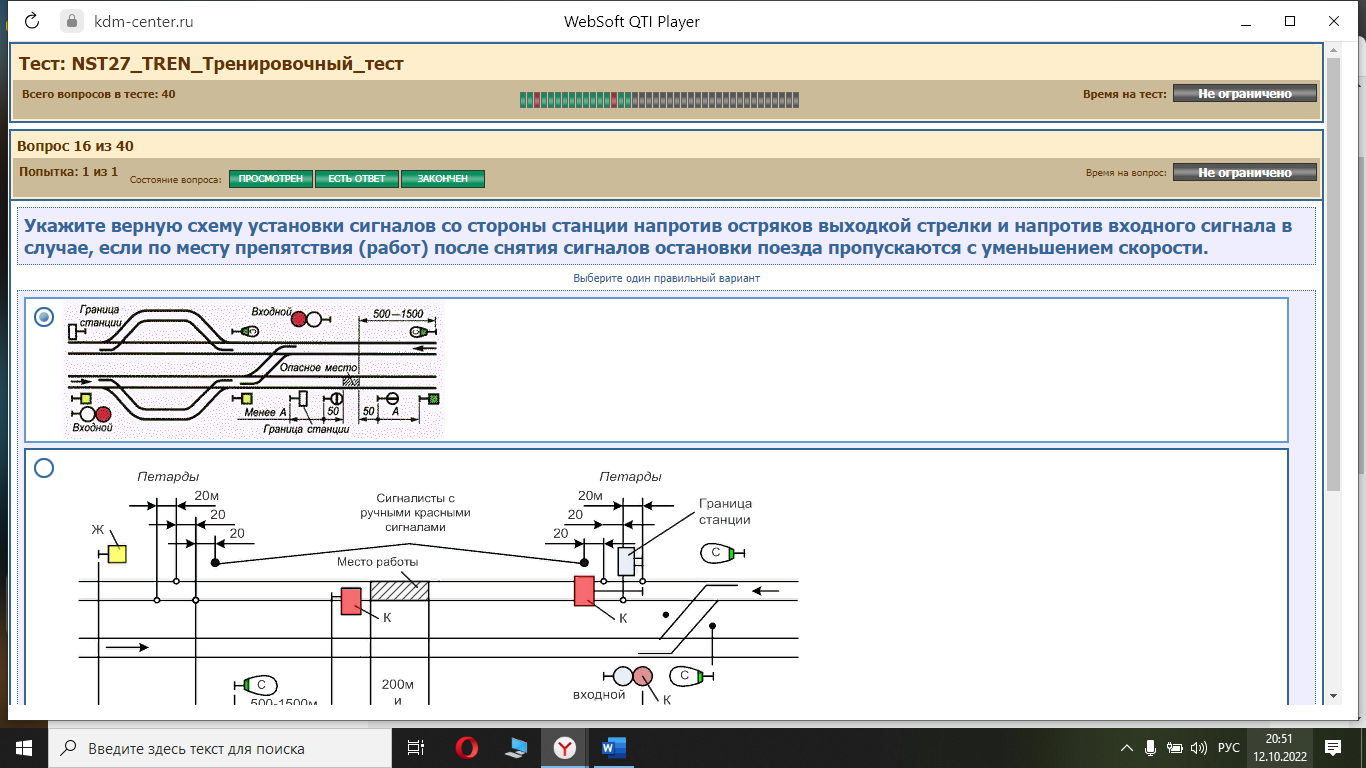The image size is (1366, 768).
Task: Click the Вопрос 16 из 40 heading
Action: point(76,146)
